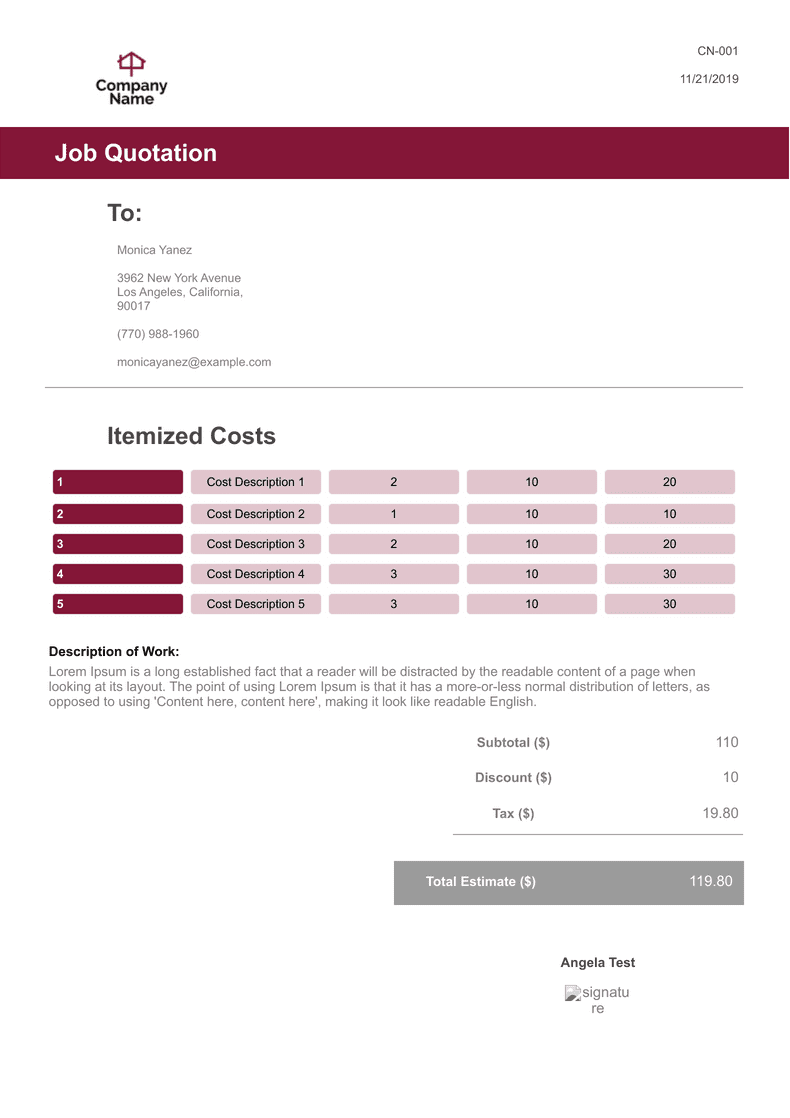Click the Subtotal value 110

[x=727, y=742]
